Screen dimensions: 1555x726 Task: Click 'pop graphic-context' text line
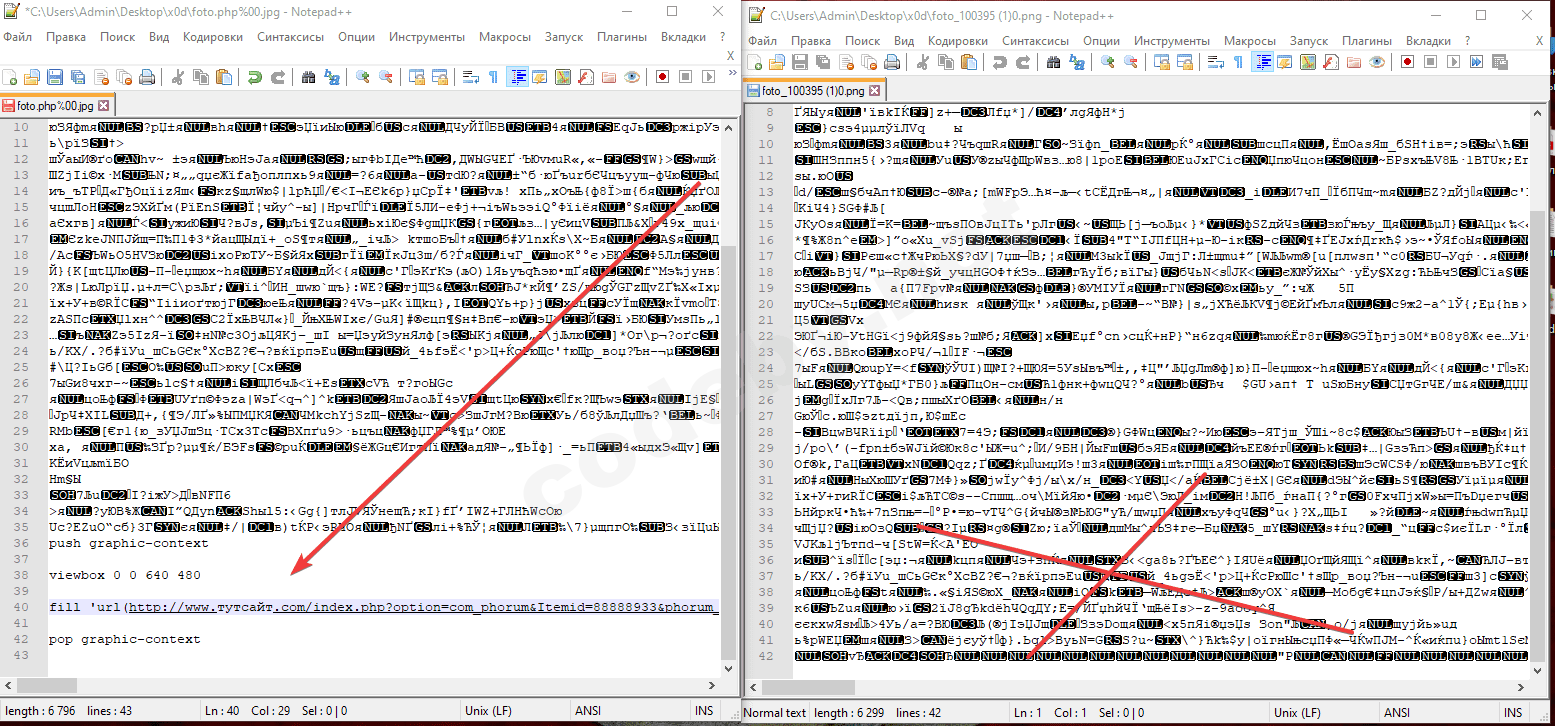point(125,639)
